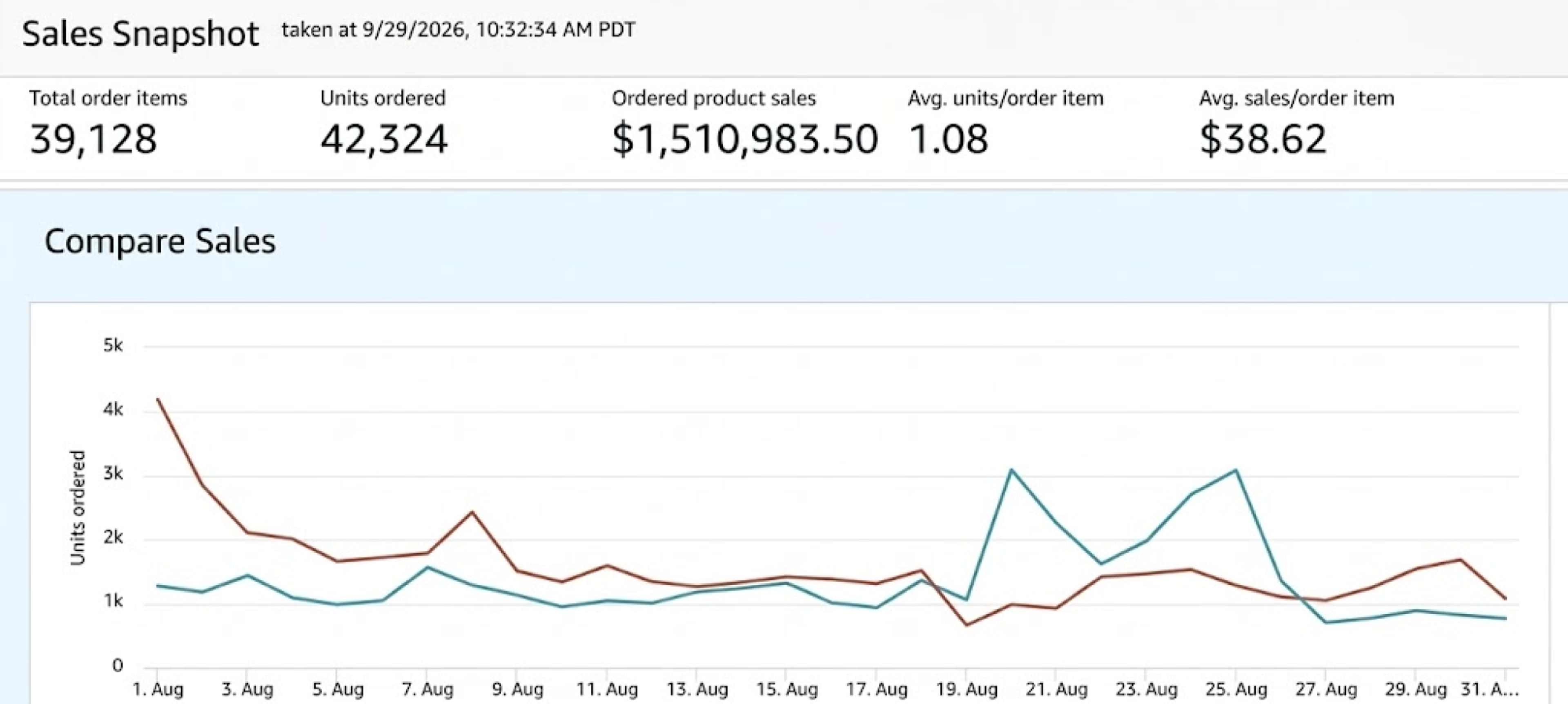Click the teal line peak at 25 Aug
Viewport: 1568px width, 704px height.
point(1236,470)
